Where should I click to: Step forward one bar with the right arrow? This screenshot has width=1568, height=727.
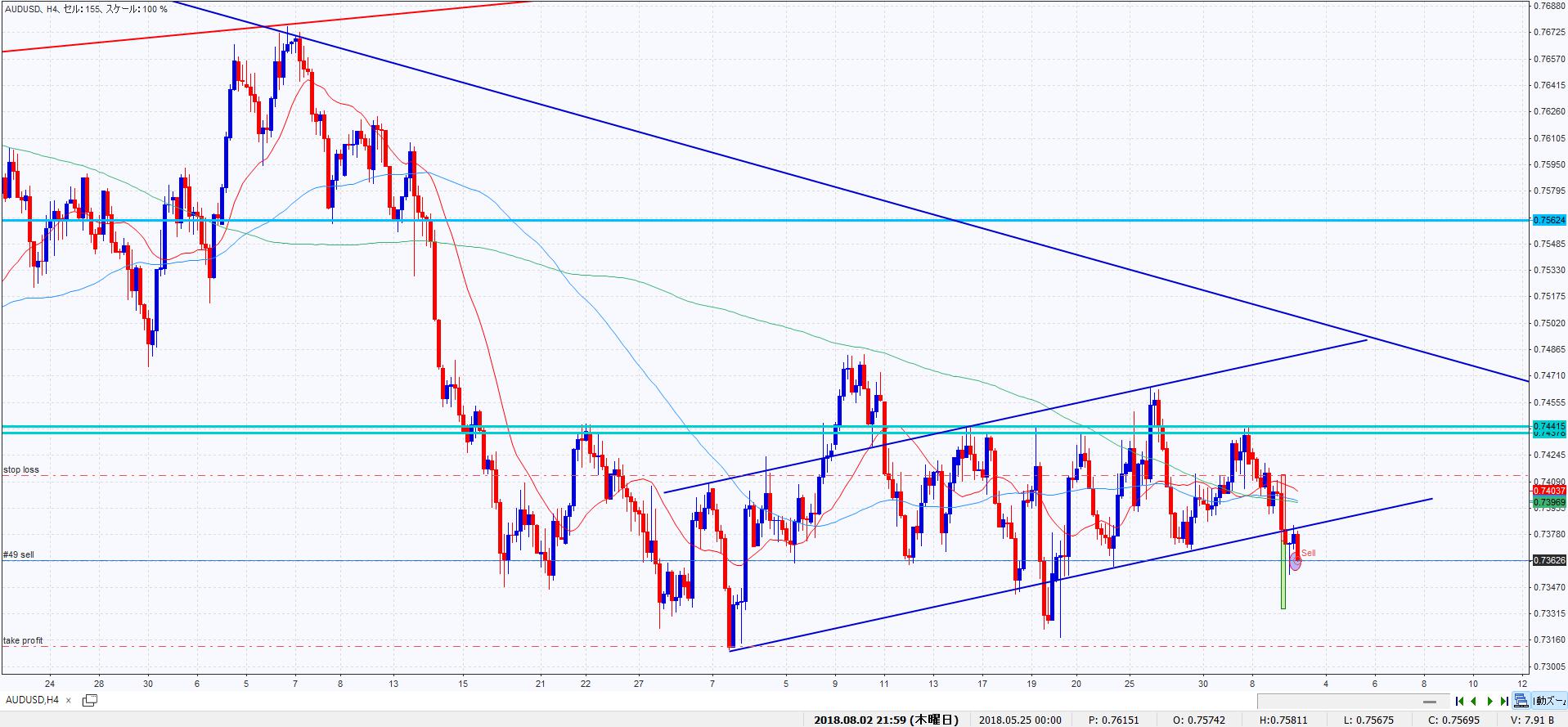point(1489,701)
